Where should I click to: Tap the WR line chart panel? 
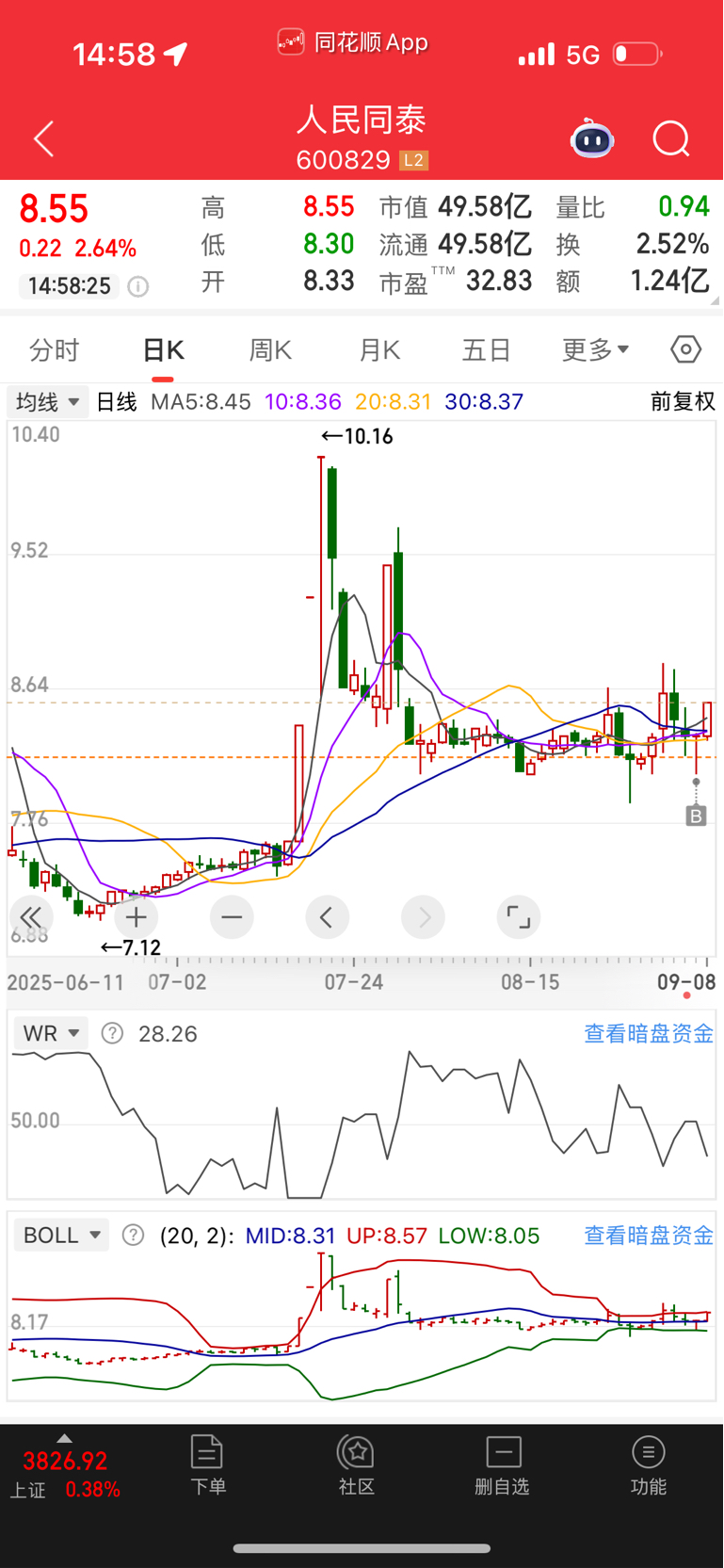click(x=362, y=1125)
